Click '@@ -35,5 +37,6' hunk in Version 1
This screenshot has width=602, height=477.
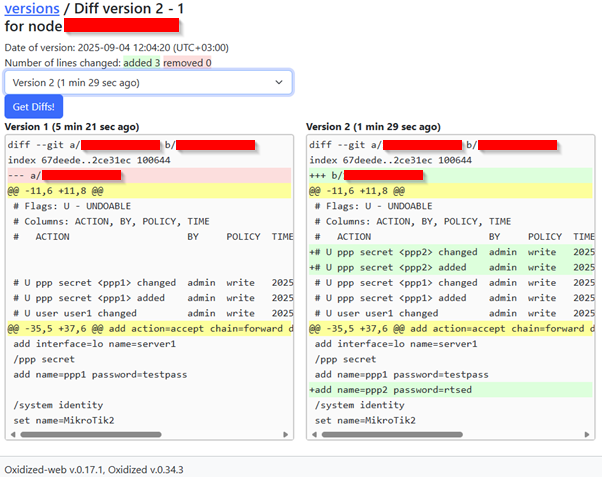[x=149, y=329]
